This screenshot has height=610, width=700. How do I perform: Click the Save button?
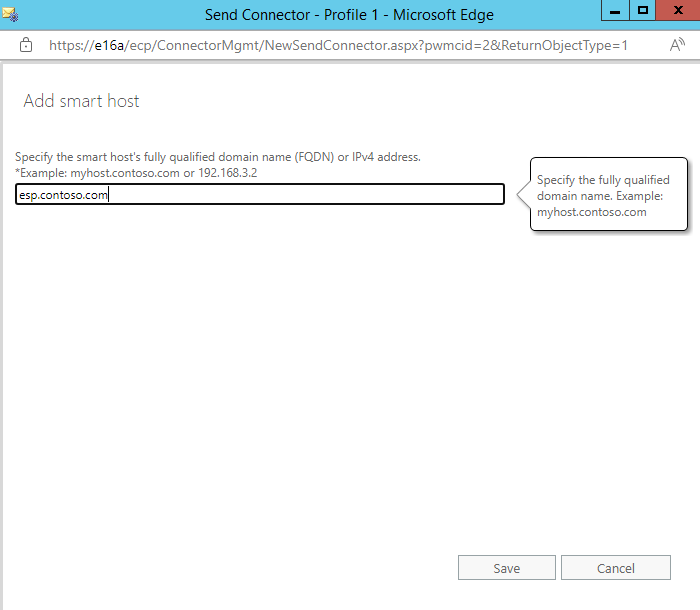coord(507,568)
